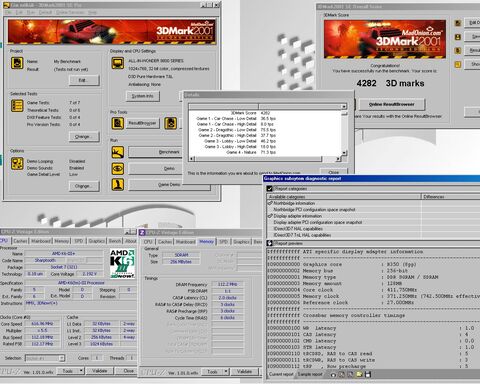Click the Details window horizontal scrollbar

coord(265,159)
